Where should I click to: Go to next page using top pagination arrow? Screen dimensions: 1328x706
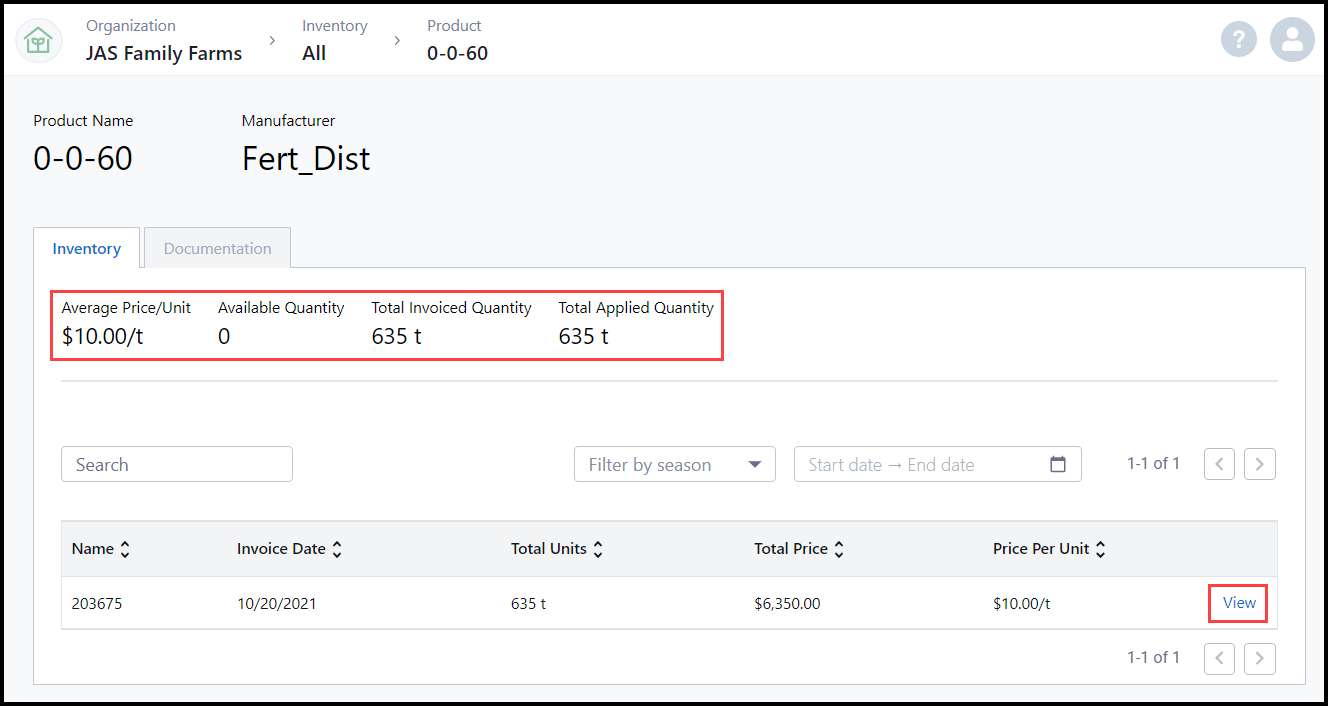pos(1260,464)
